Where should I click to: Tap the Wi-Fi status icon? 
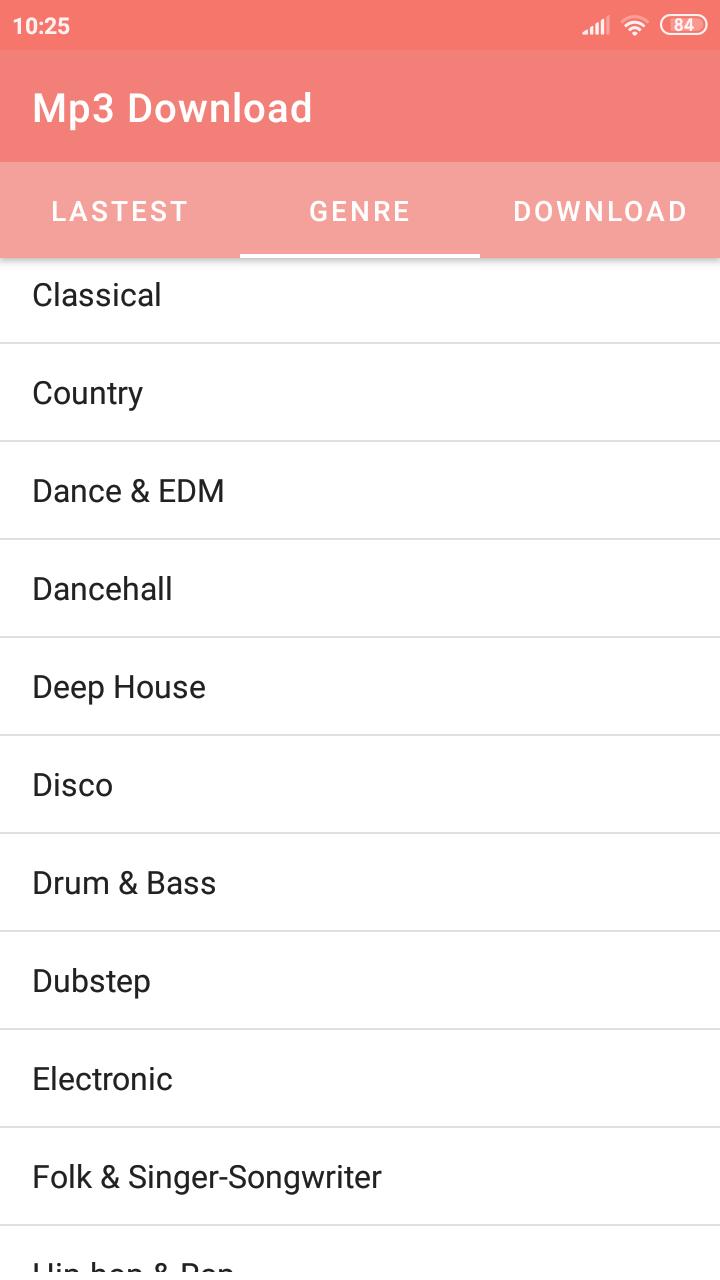point(634,26)
